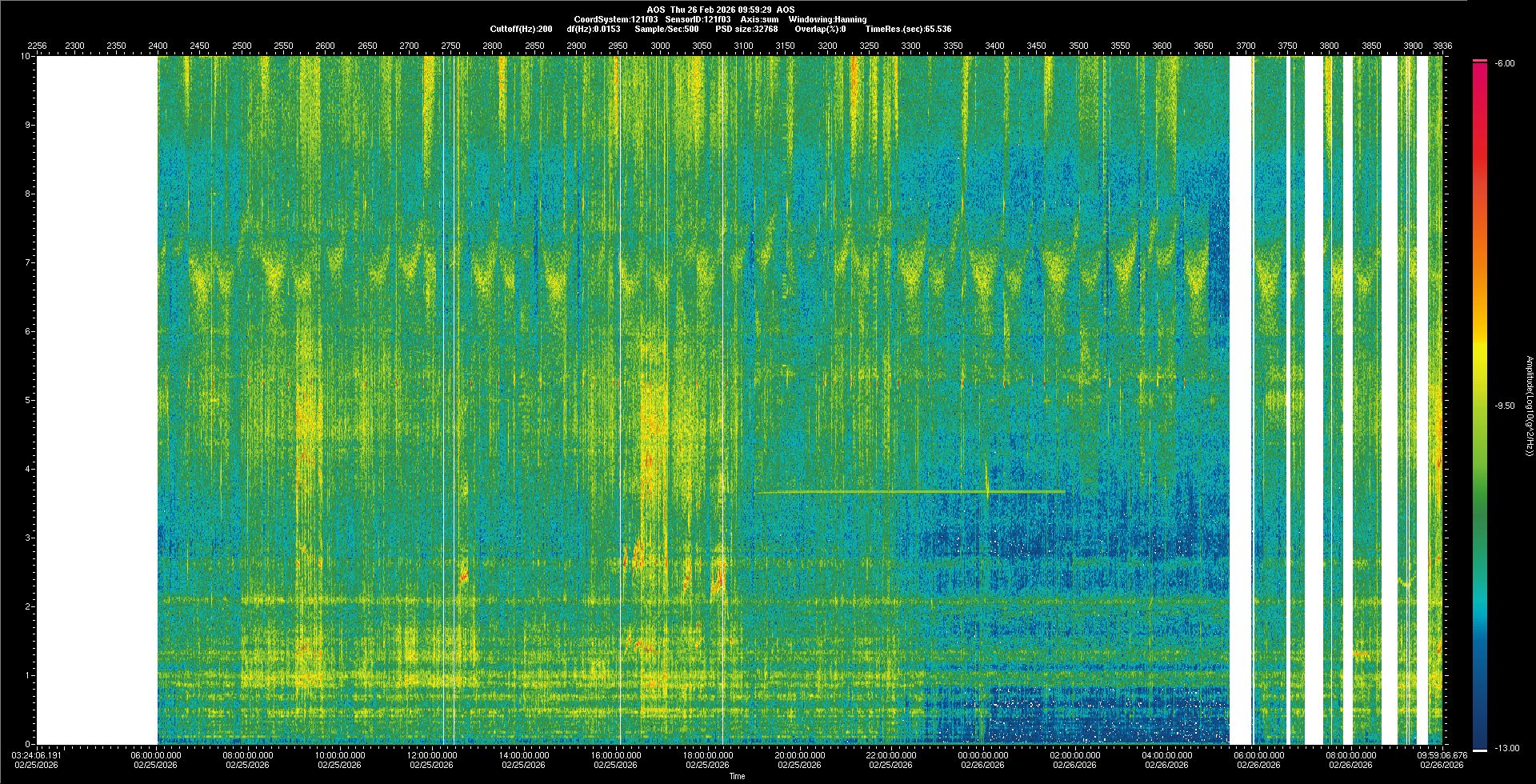
Task: Click the red top of the amplitude colorbar
Action: (1479, 72)
